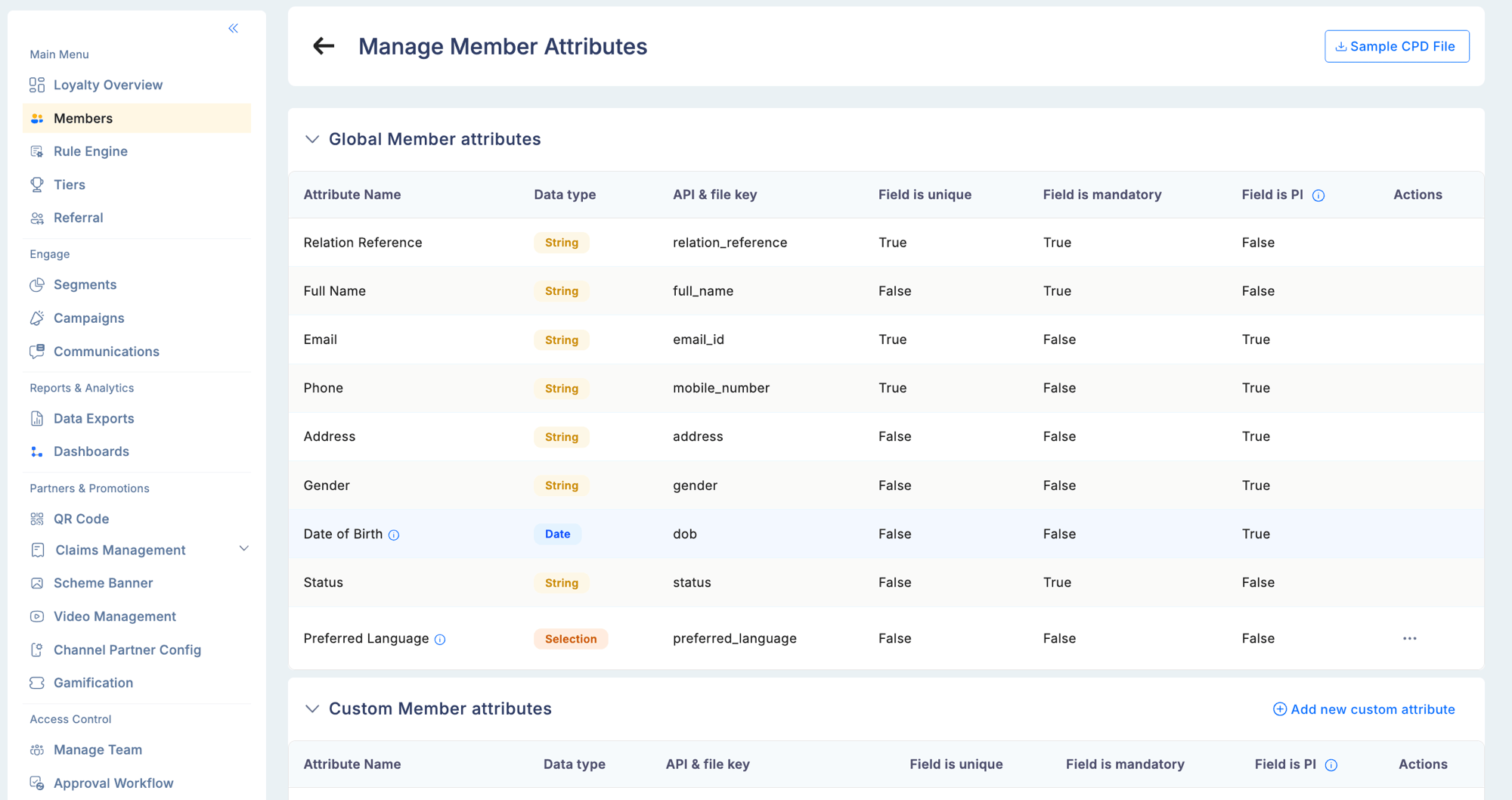1512x800 pixels.
Task: Click the Video Management play icon
Action: point(37,616)
